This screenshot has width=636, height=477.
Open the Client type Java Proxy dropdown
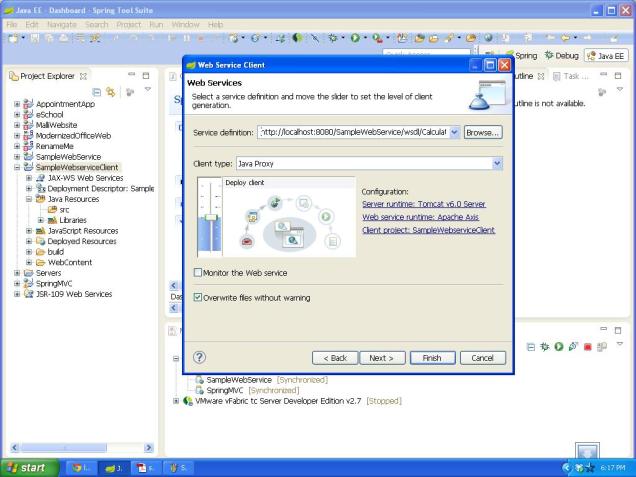point(497,163)
